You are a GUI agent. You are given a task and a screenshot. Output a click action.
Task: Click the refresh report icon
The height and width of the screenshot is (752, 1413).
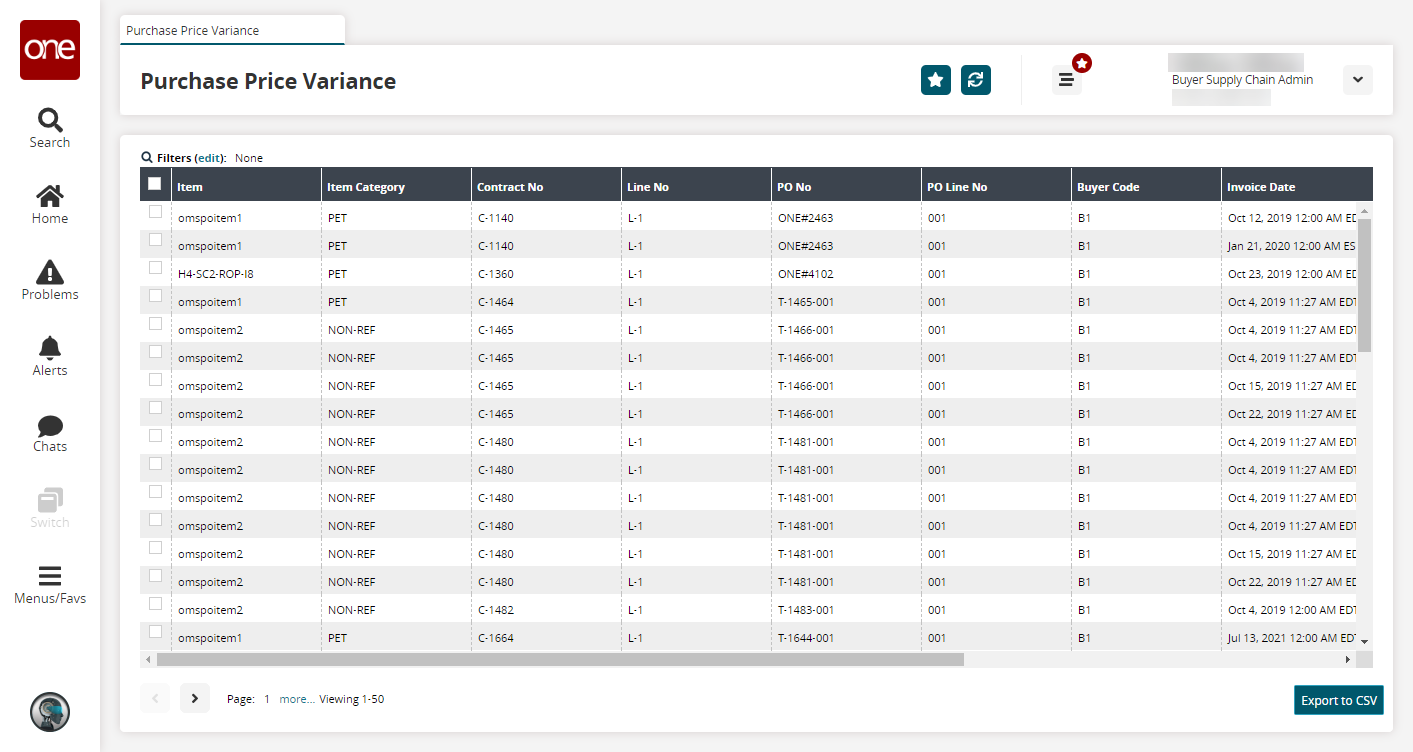976,80
